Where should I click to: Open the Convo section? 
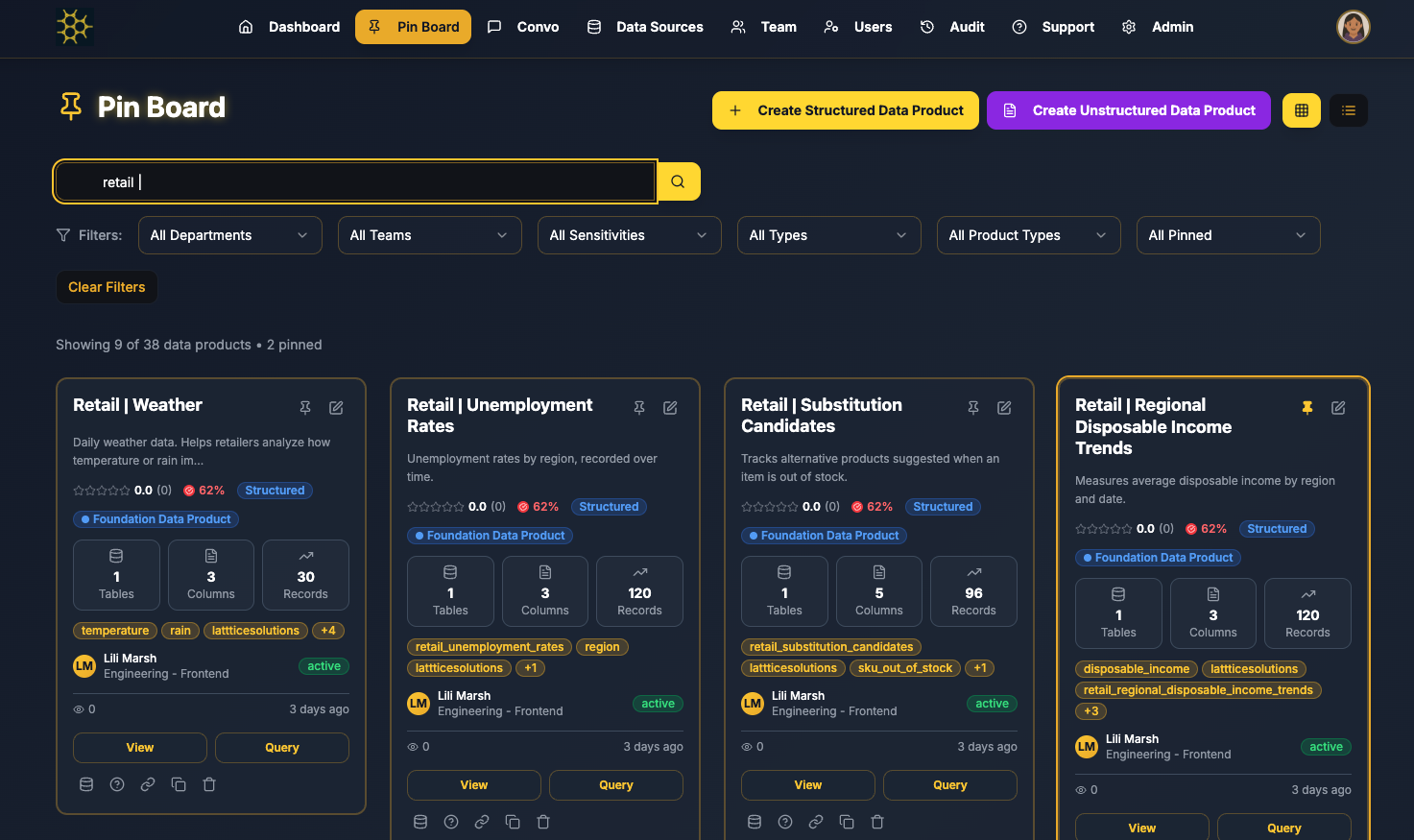point(523,27)
